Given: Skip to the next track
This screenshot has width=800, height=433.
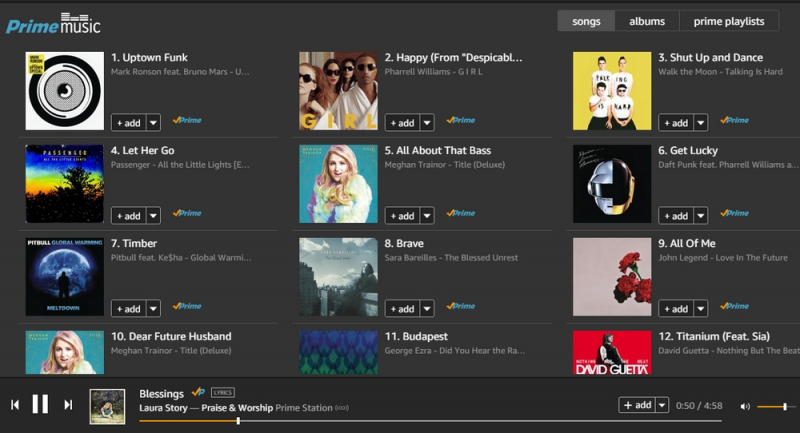Looking at the screenshot, I should (68, 404).
